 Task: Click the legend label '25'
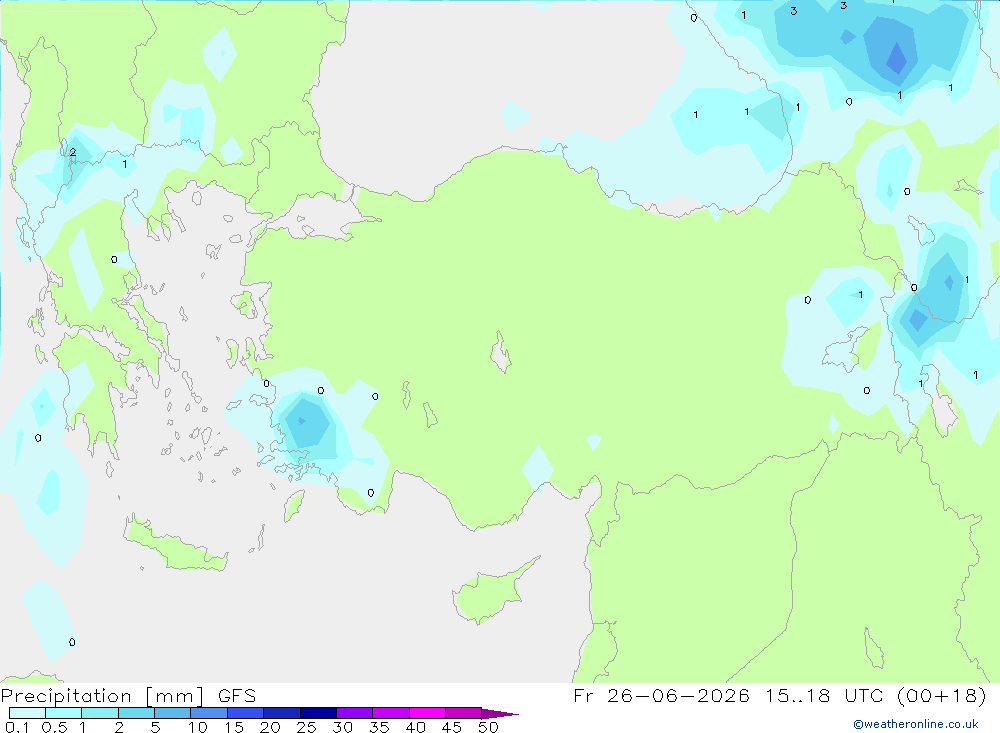[x=306, y=727]
